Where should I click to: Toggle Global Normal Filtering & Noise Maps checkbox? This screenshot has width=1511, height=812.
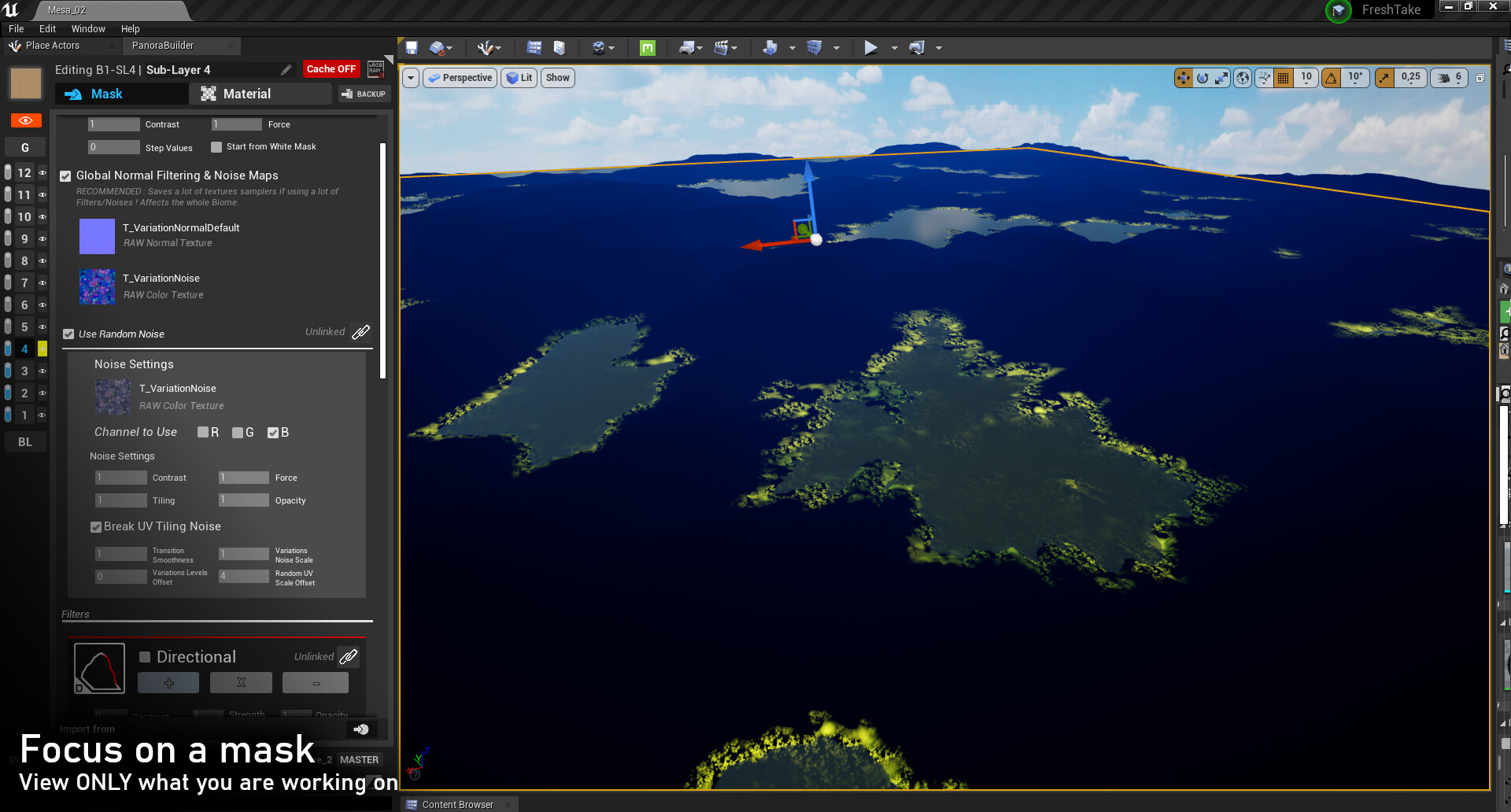click(x=66, y=176)
